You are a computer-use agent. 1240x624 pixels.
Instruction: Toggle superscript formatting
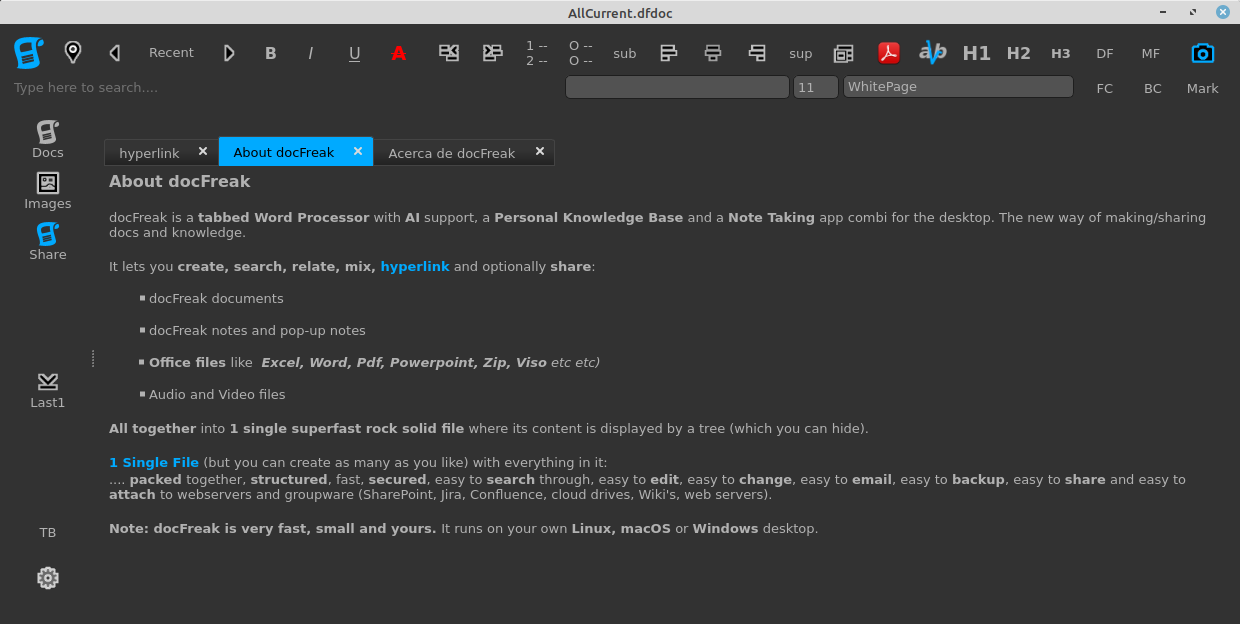coord(801,54)
